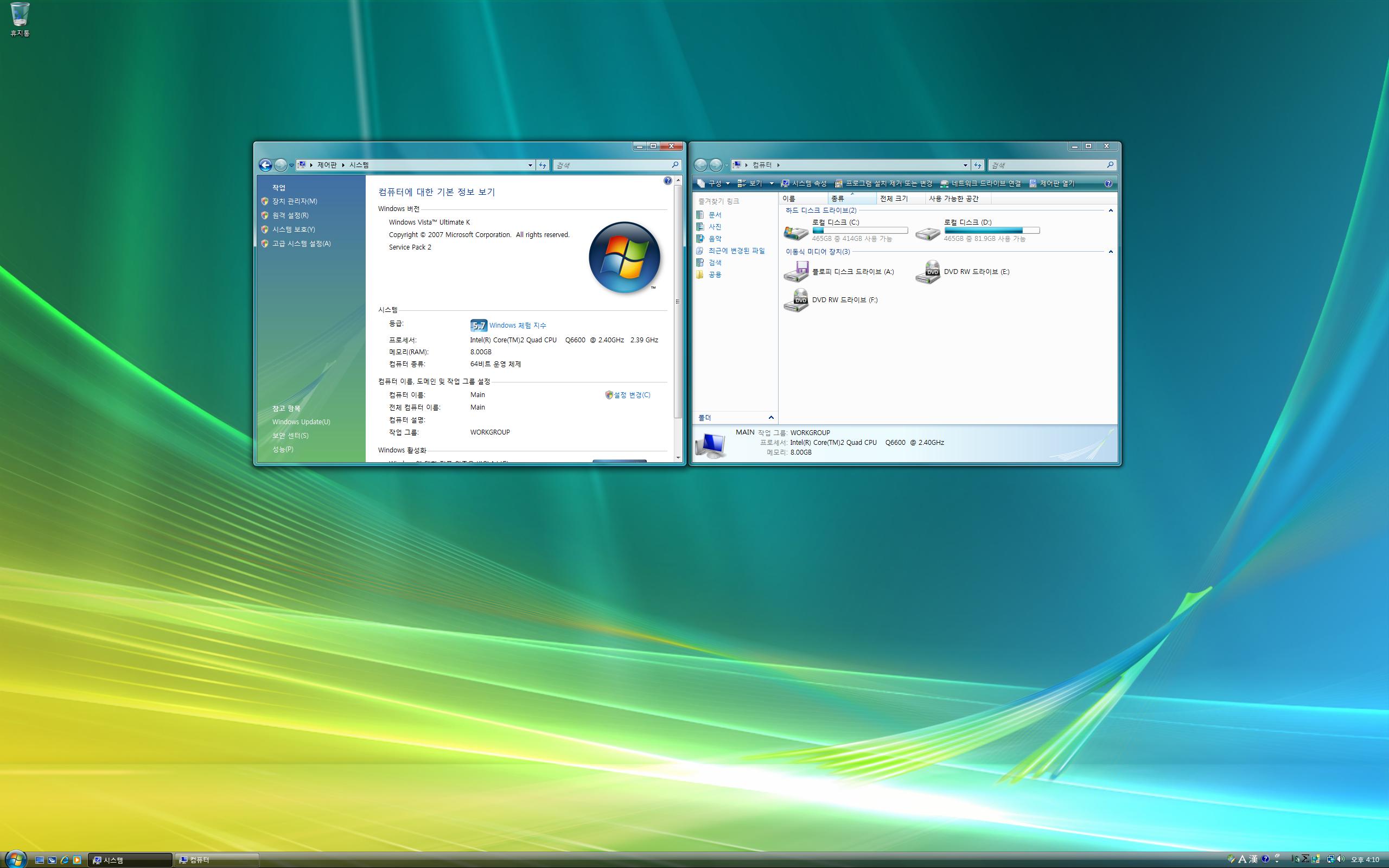1389x868 pixels.
Task: Click 프로그램 설치 제거 또는 변경 toolbar button
Action: (x=883, y=184)
